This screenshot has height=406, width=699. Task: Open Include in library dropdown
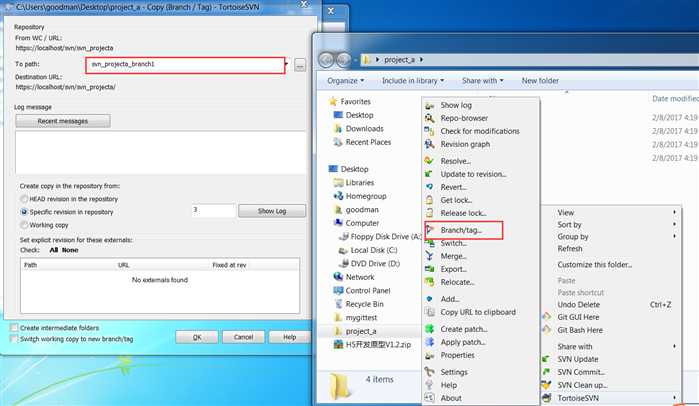[x=413, y=81]
